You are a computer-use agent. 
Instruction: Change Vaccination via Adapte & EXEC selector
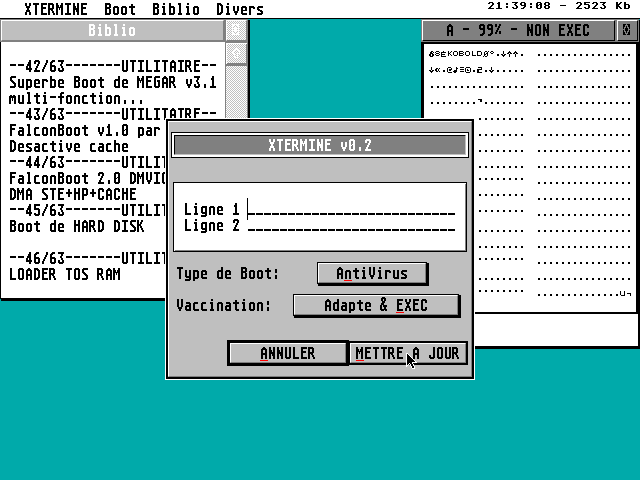(376, 305)
